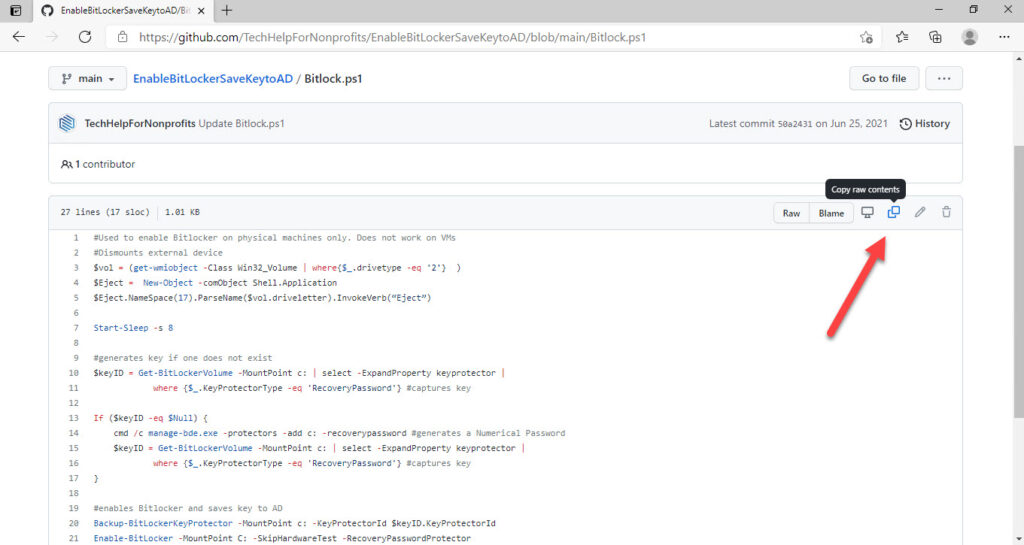Click the '#Dismounts external device' comment

[158, 253]
